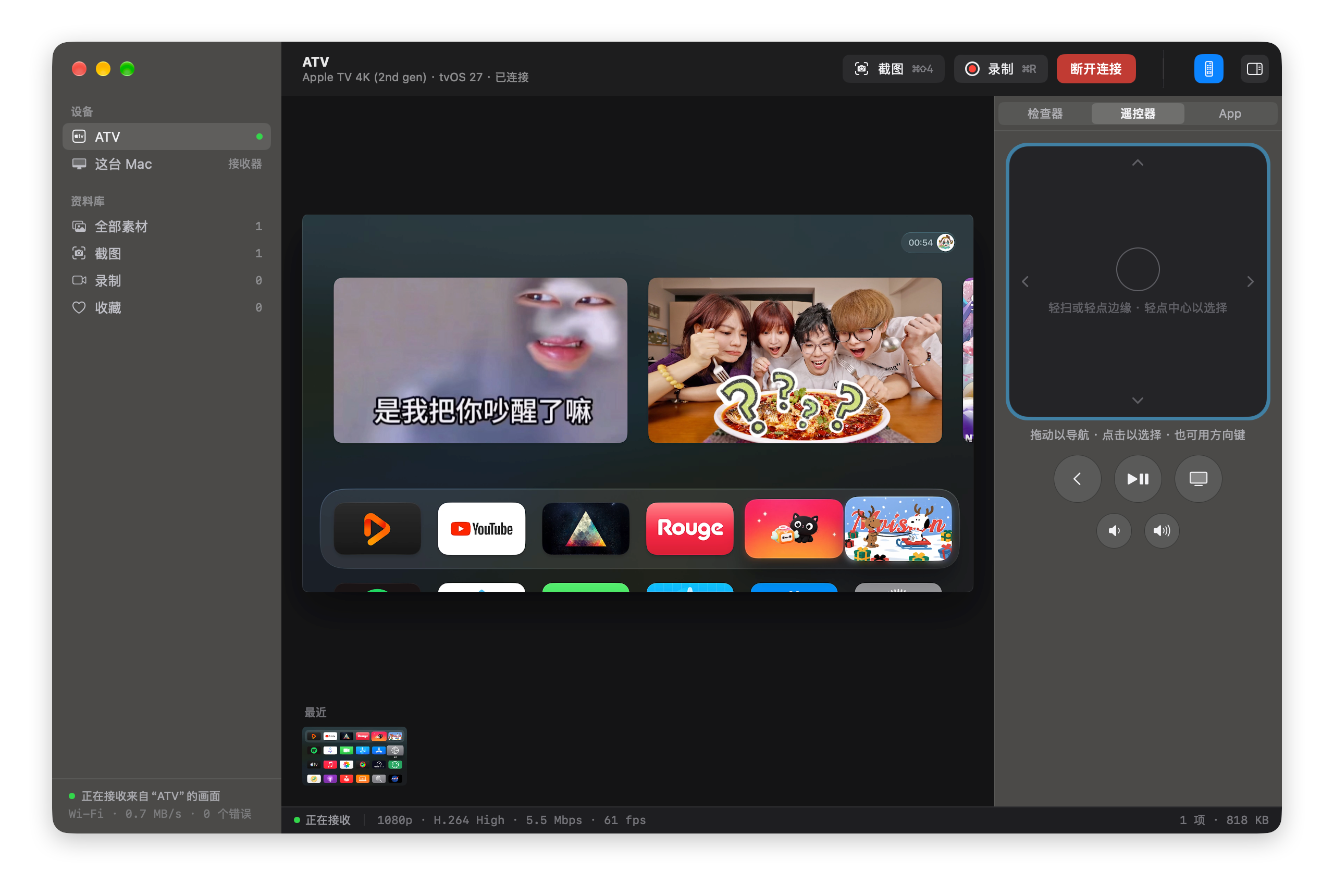This screenshot has width=1334, height=896.
Task: Toggle the blue remote control icon
Action: (x=1208, y=69)
